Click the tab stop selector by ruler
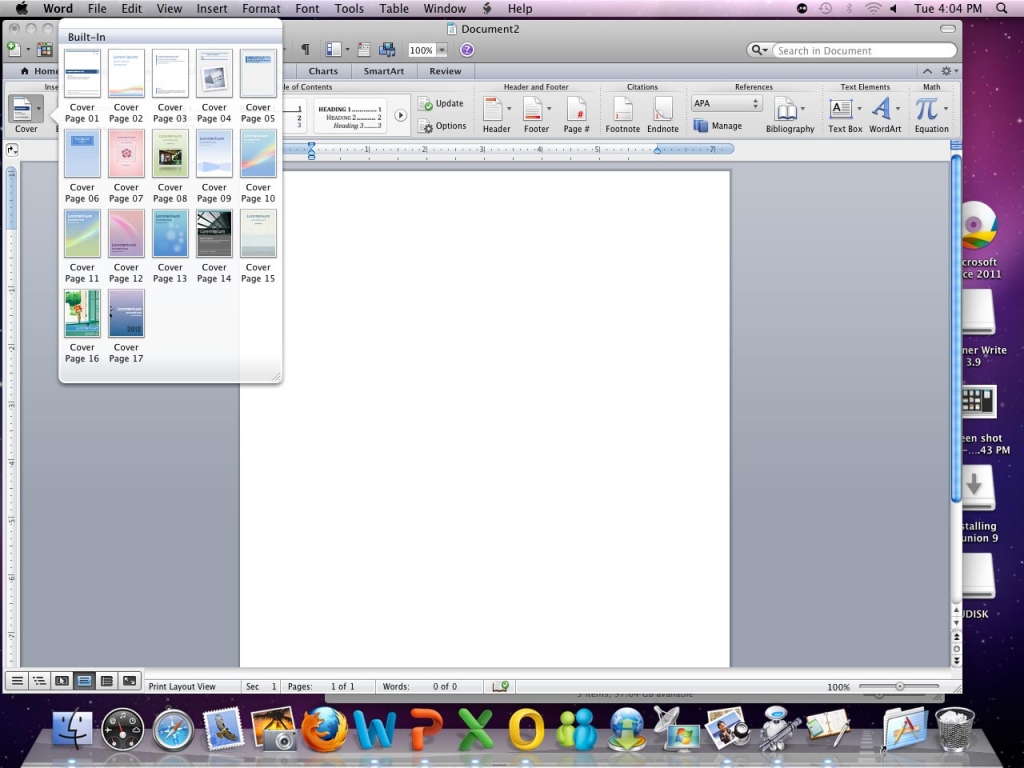 coord(12,150)
